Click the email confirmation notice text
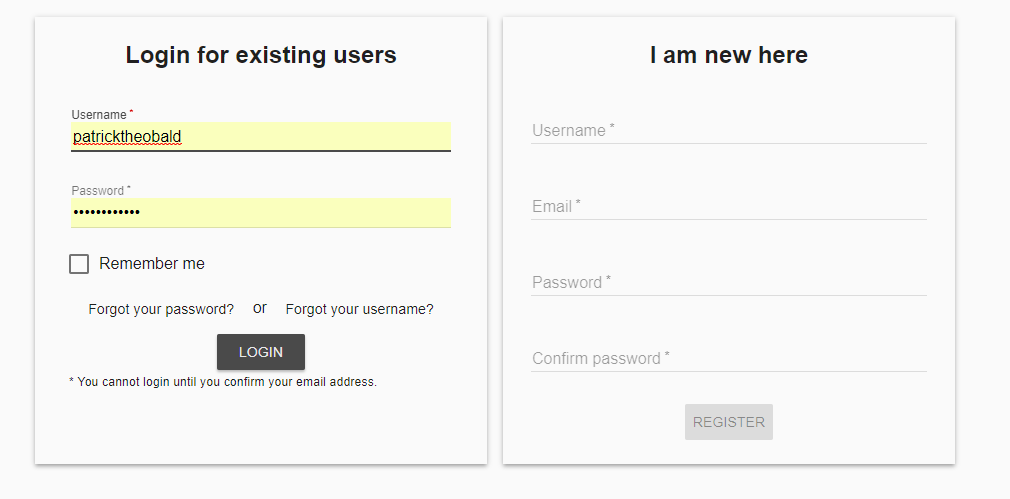This screenshot has height=499, width=1010. (223, 382)
